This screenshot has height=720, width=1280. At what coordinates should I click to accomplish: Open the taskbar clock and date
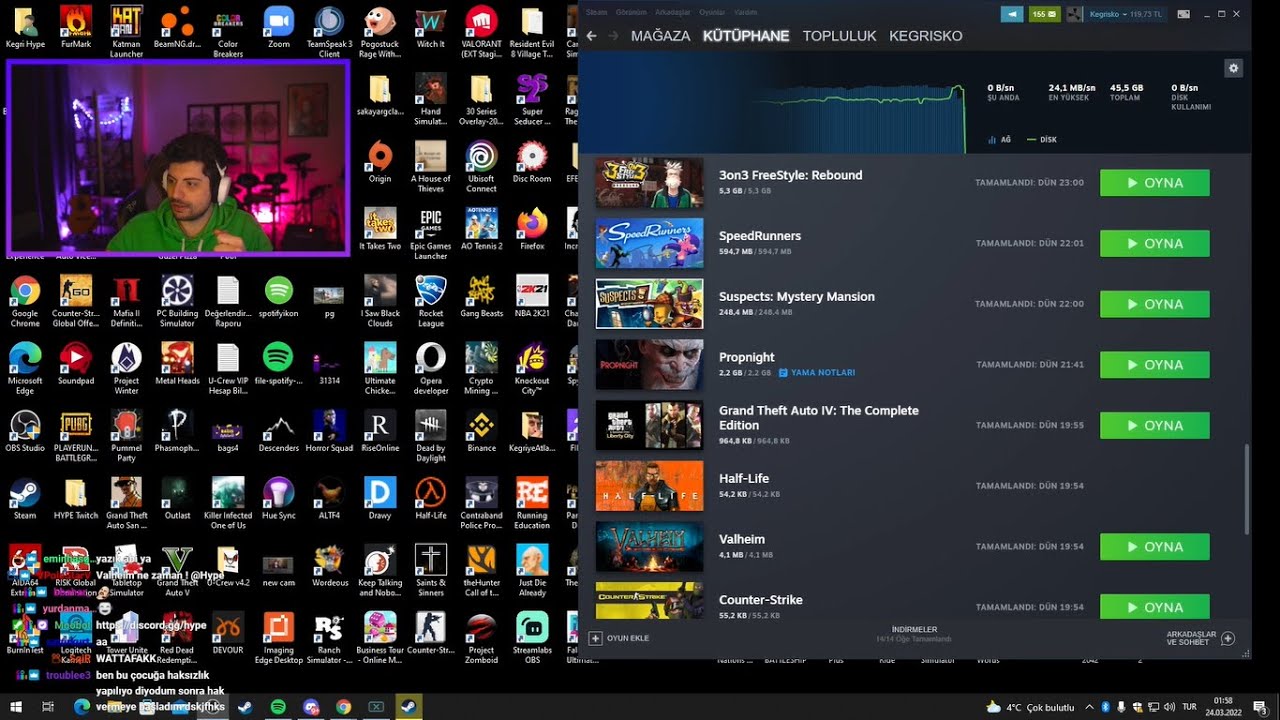point(1223,706)
